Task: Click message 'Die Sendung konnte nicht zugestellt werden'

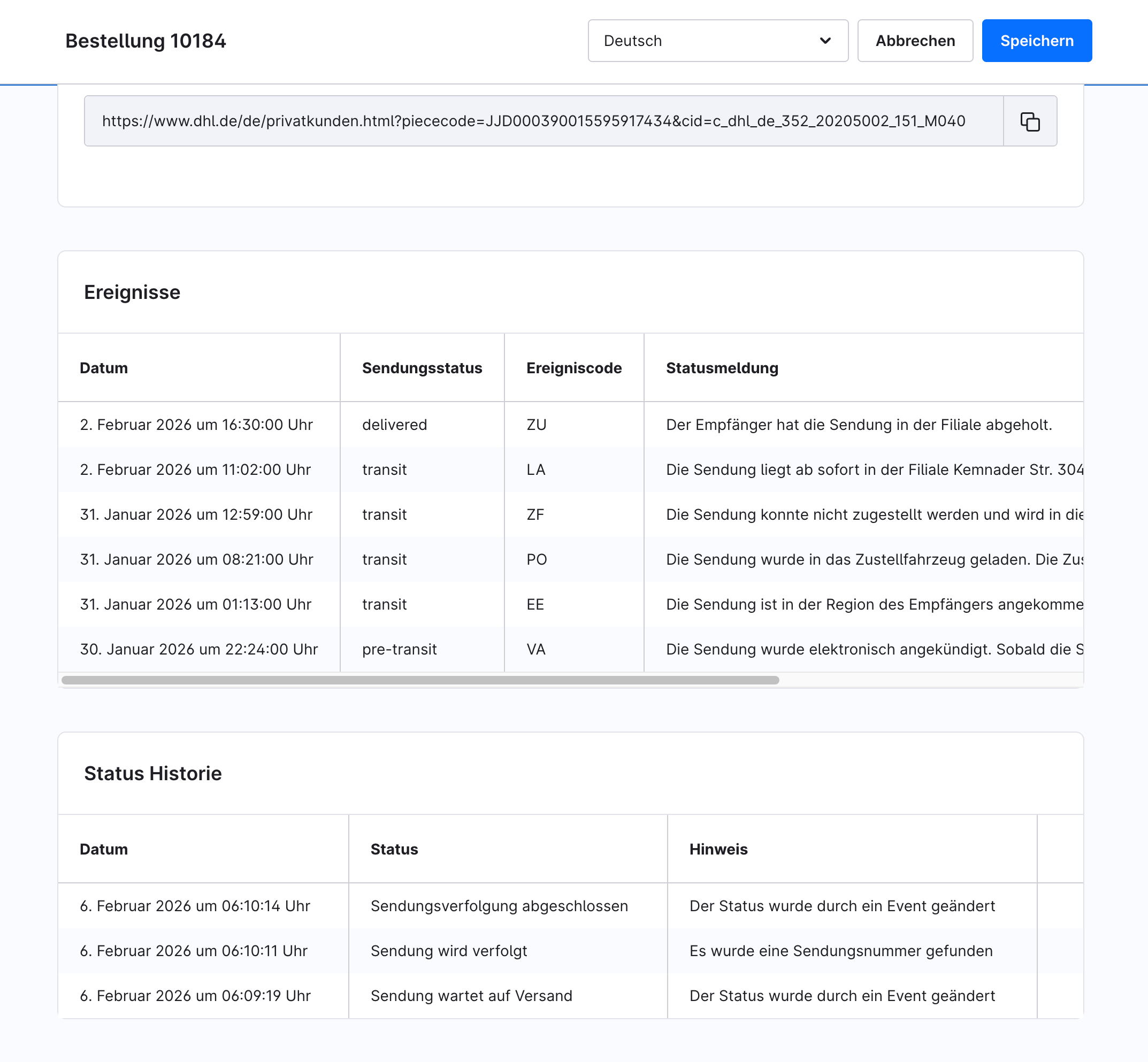Action: pyautogui.click(x=874, y=514)
